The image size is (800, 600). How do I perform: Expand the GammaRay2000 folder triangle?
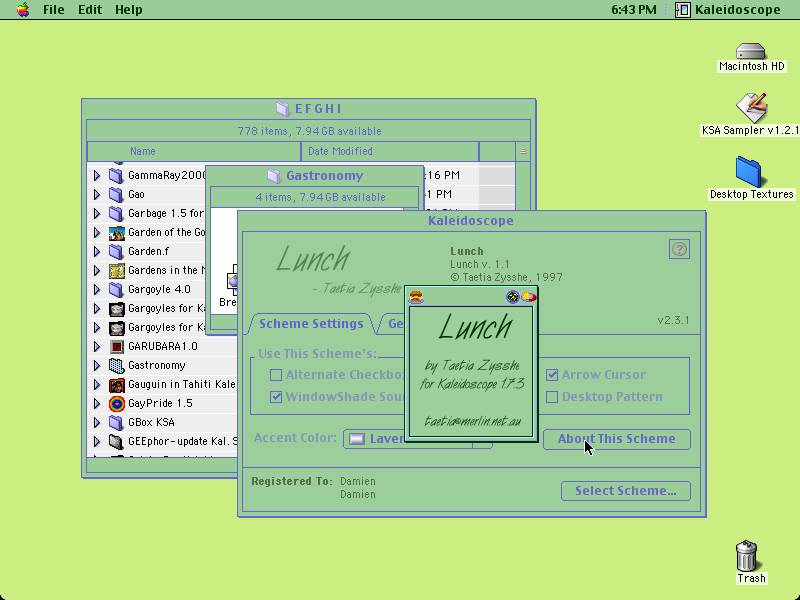tap(97, 176)
